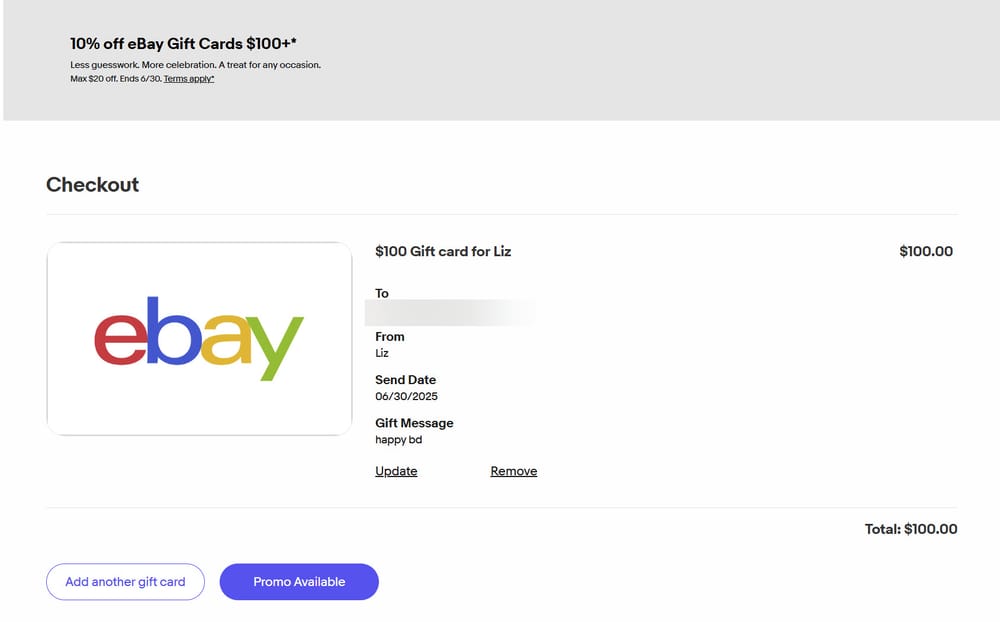Click the $100.00 item price
1000x622 pixels.
pyautogui.click(x=925, y=251)
